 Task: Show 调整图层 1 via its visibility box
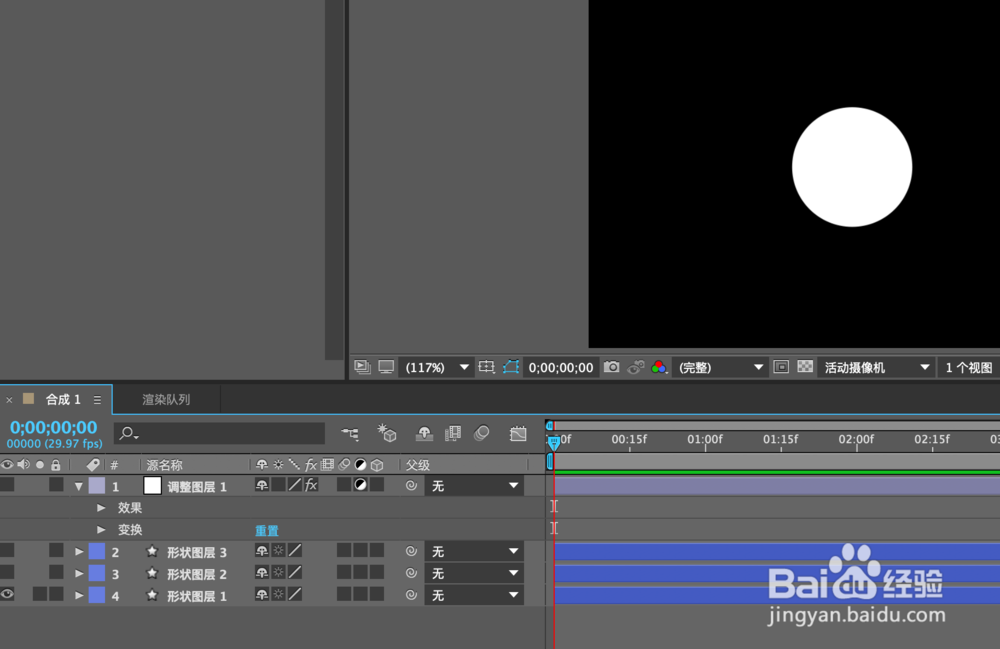click(7, 485)
